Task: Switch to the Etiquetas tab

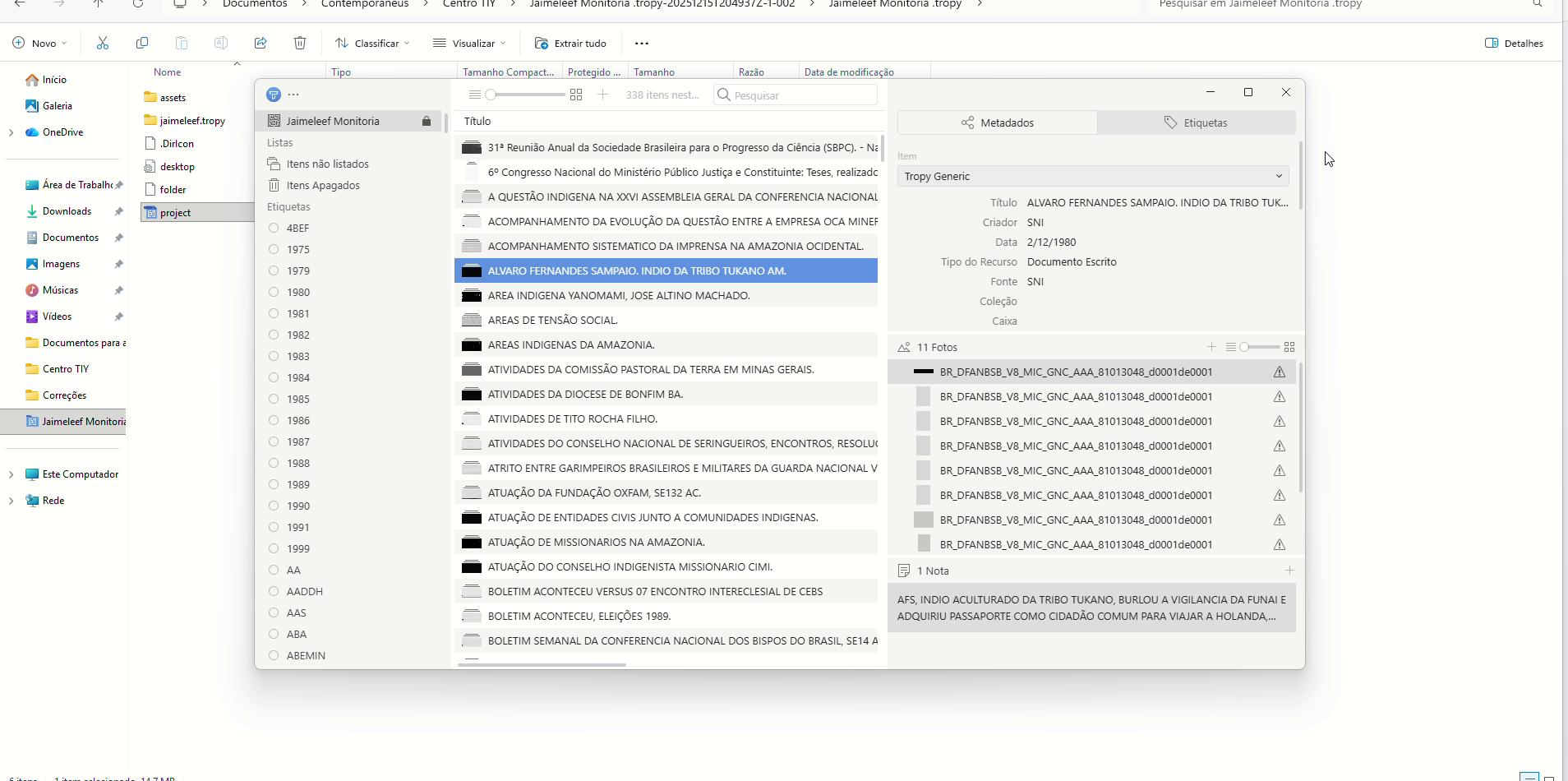Action: [x=1196, y=122]
